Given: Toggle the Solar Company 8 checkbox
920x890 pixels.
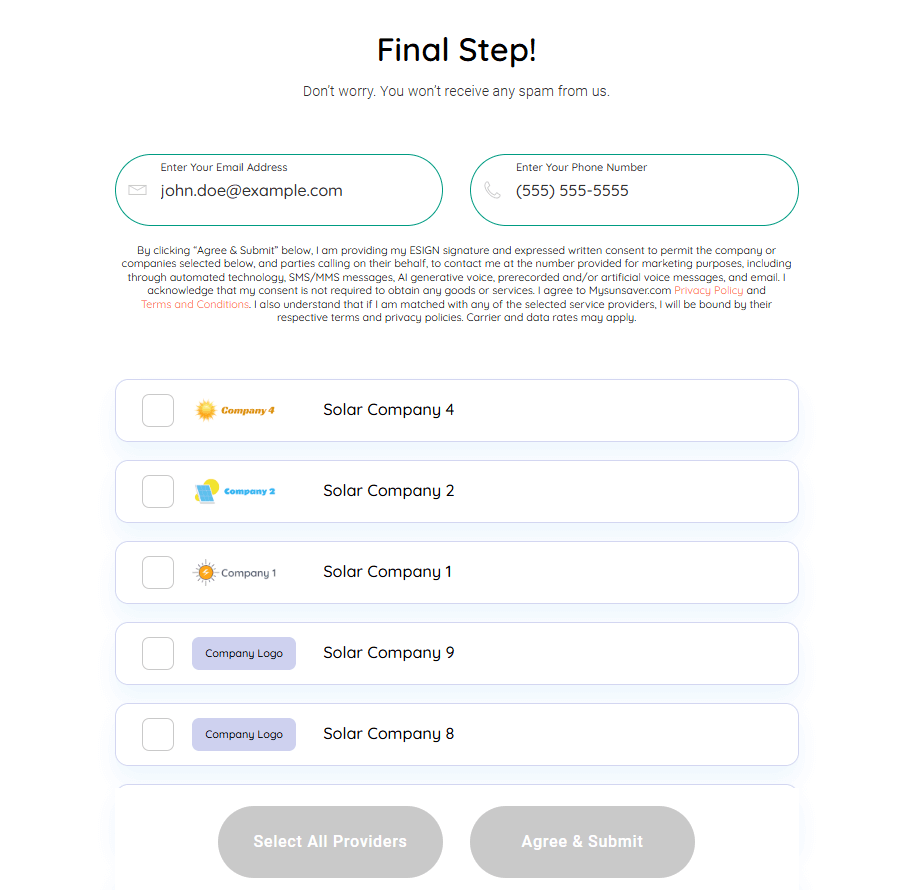Looking at the screenshot, I should (158, 734).
